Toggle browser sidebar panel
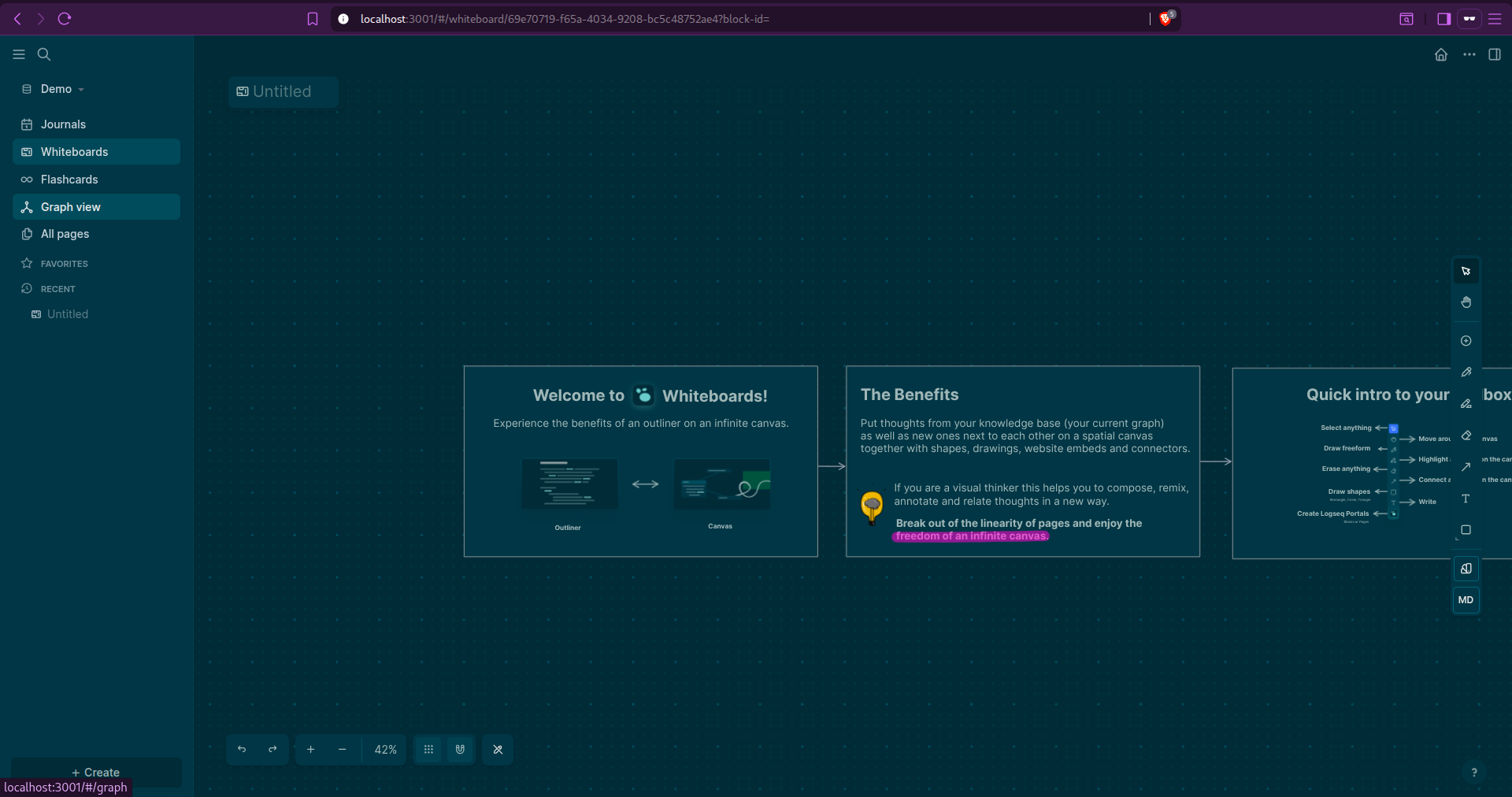The width and height of the screenshot is (1512, 797). 1444,19
